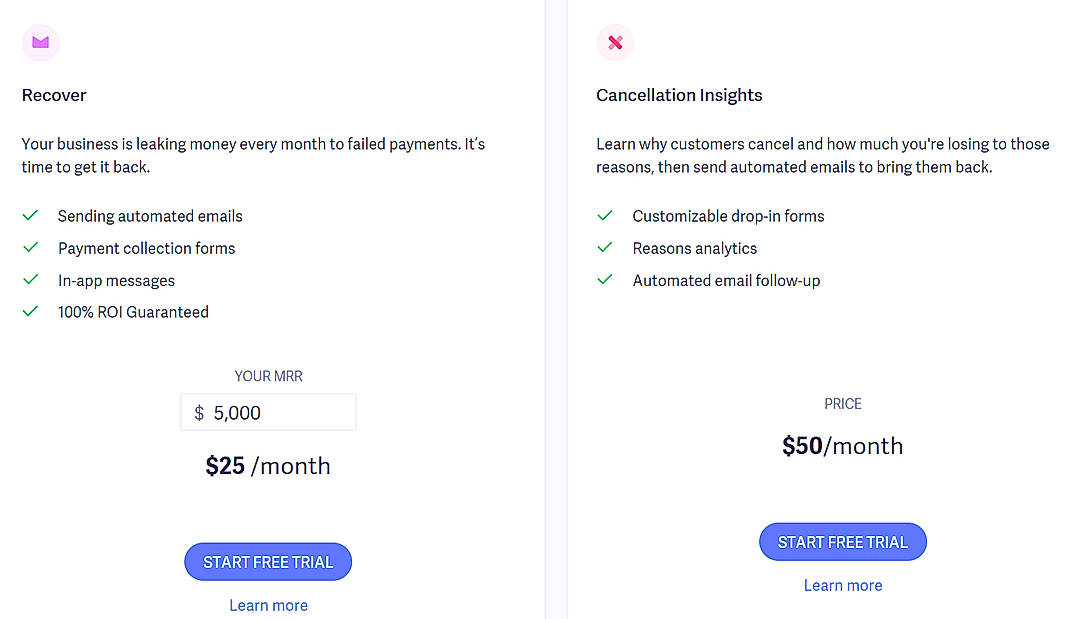Screen dimensions: 1070x619
Task: Open Learn more under Recover
Action: click(x=267, y=605)
